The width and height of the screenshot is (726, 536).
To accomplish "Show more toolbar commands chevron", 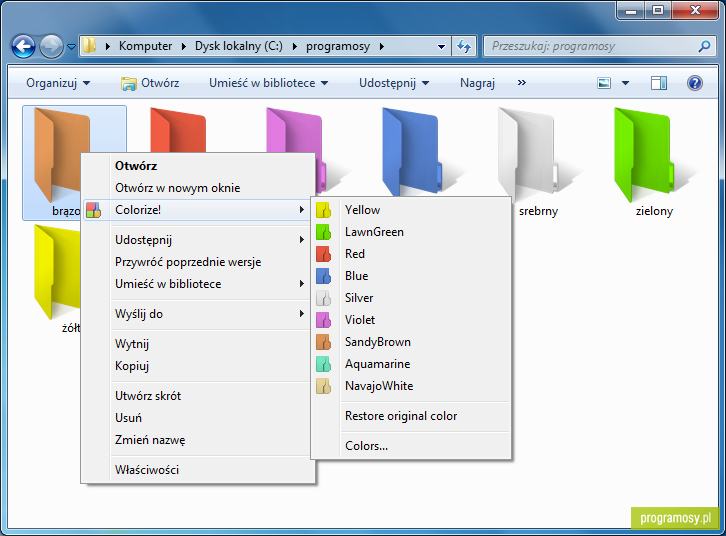I will coord(522,83).
